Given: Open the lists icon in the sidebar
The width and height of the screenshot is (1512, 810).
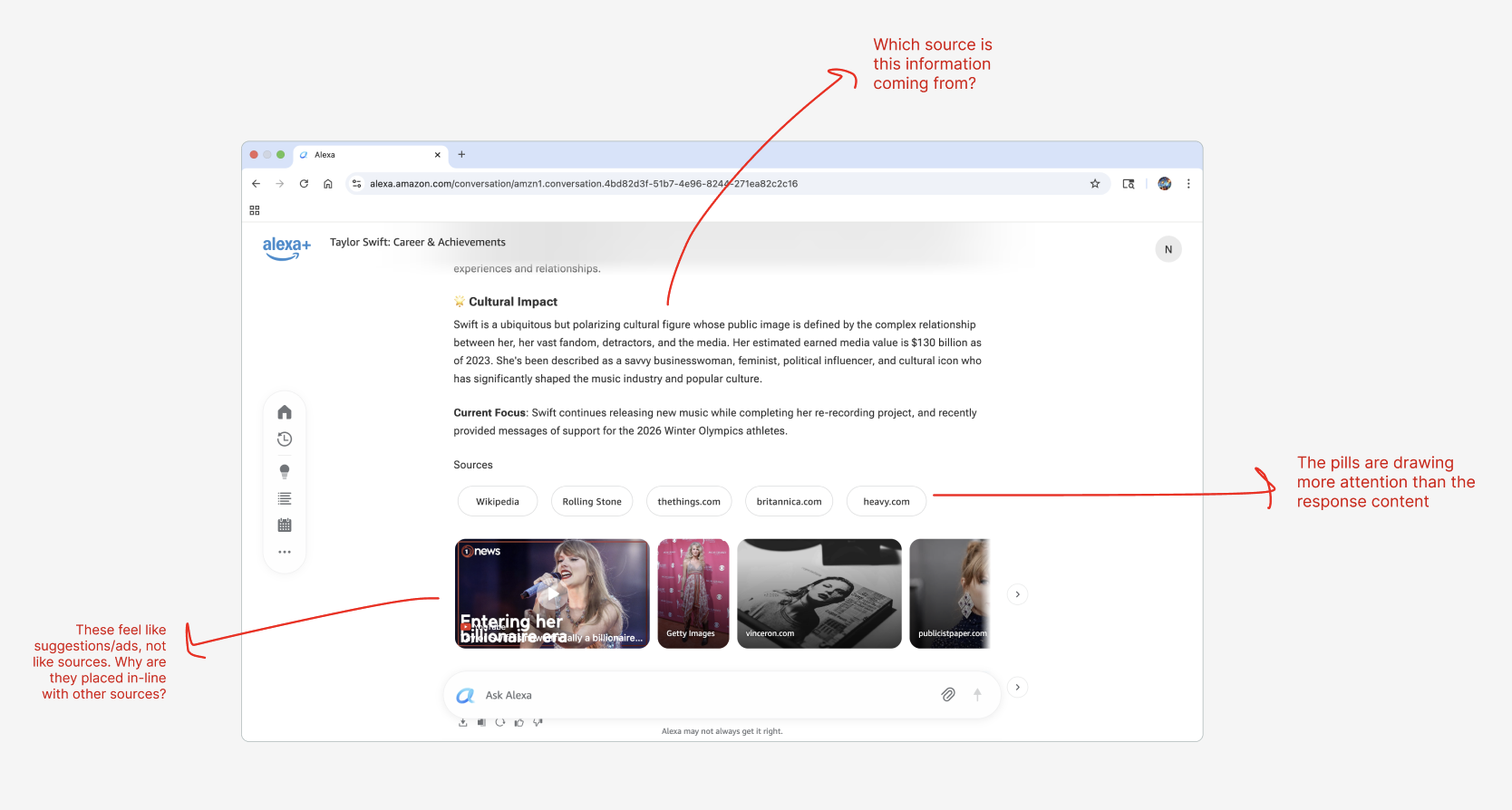Looking at the screenshot, I should [285, 498].
